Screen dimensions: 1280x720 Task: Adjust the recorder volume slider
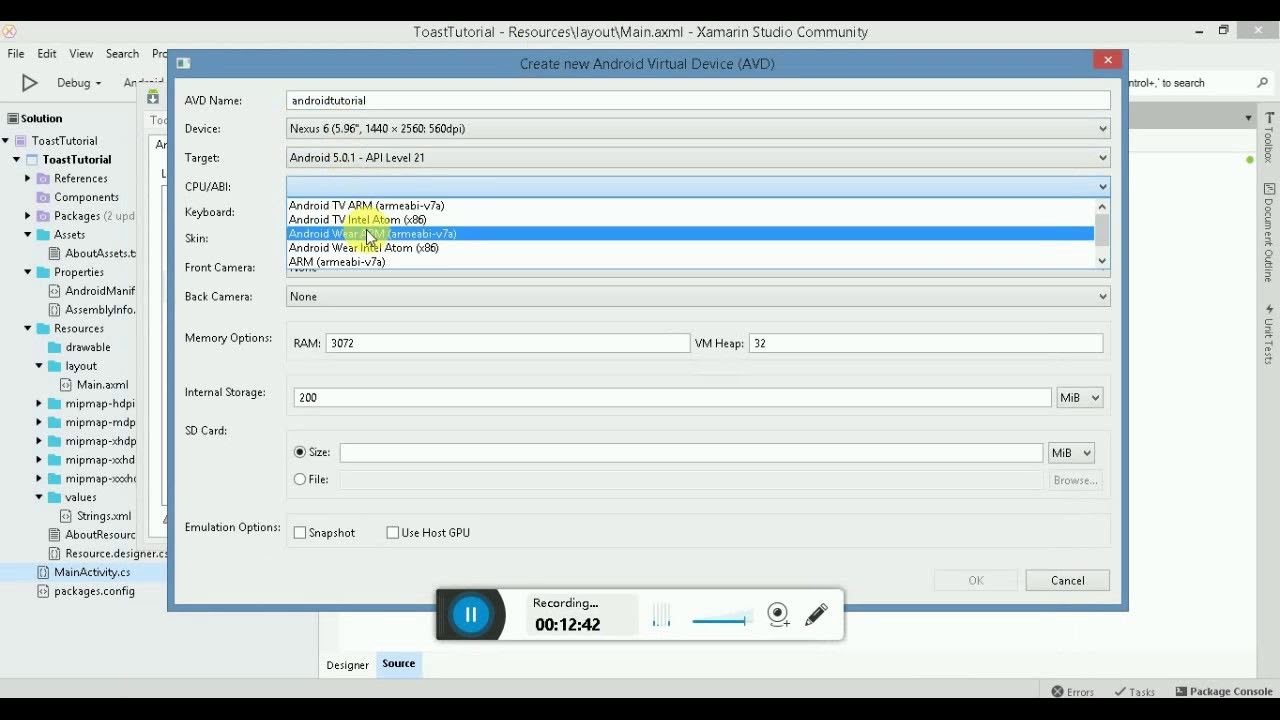[720, 621]
